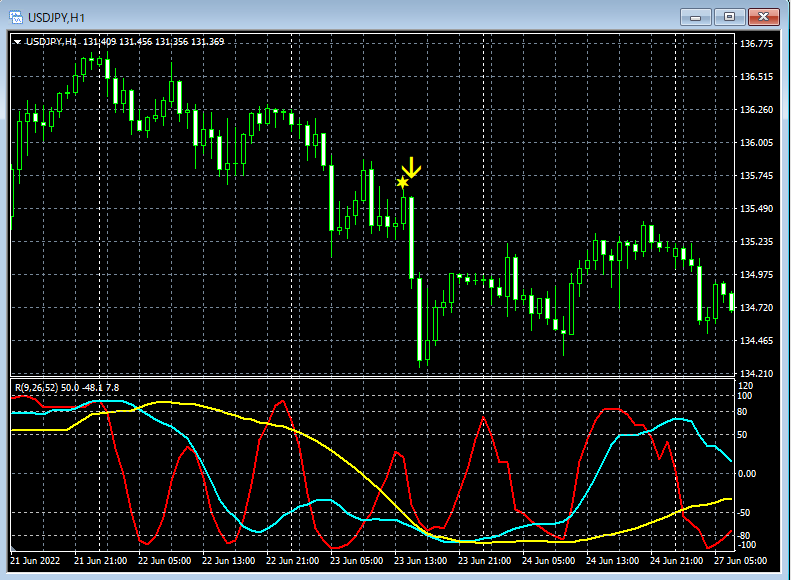Click the 134.465 price scale label

(756, 341)
